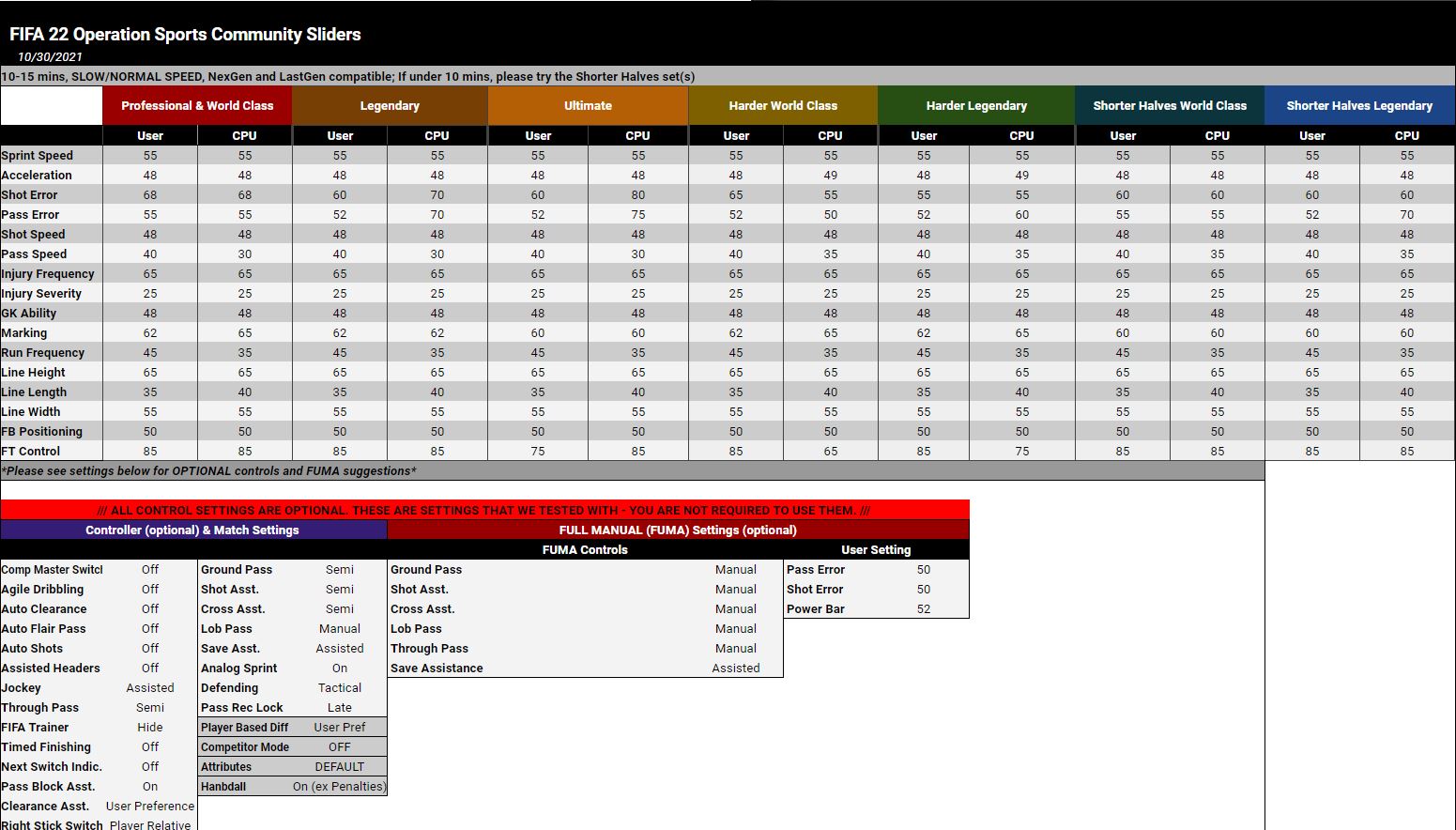The height and width of the screenshot is (830, 1456).
Task: Click the 'Injury Severity' row label
Action: (x=41, y=294)
